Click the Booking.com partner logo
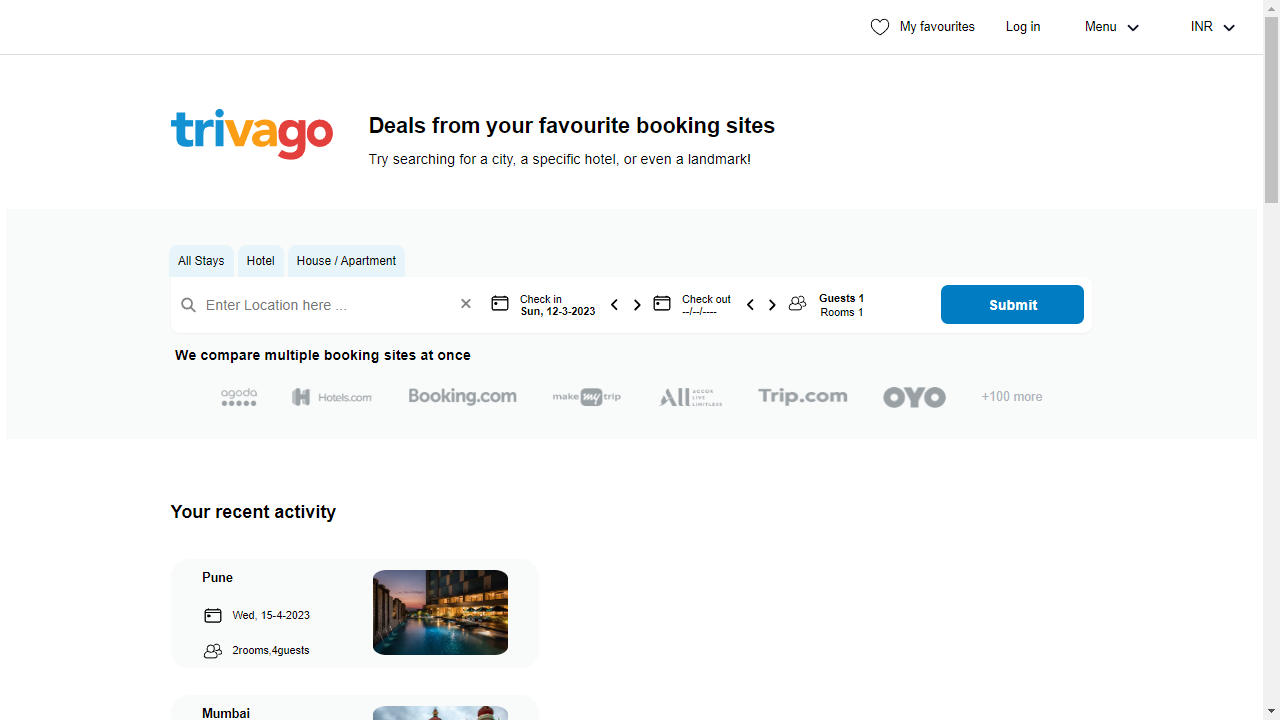This screenshot has width=1280, height=720. pyautogui.click(x=462, y=397)
